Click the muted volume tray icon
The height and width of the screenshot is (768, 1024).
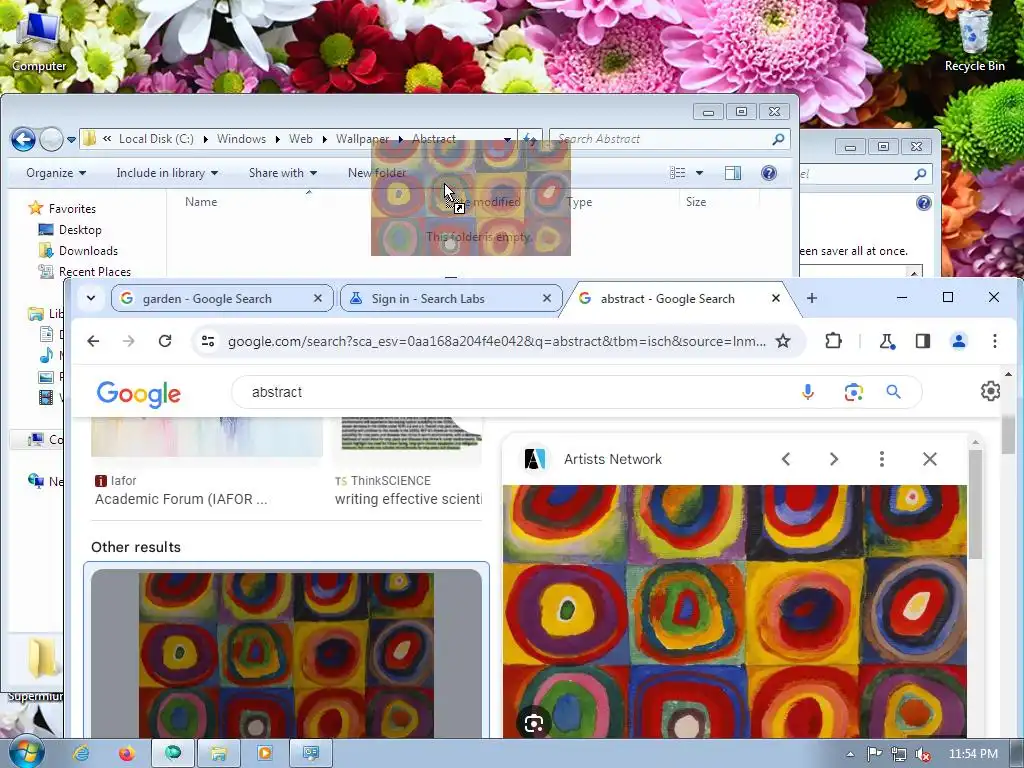tap(923, 754)
